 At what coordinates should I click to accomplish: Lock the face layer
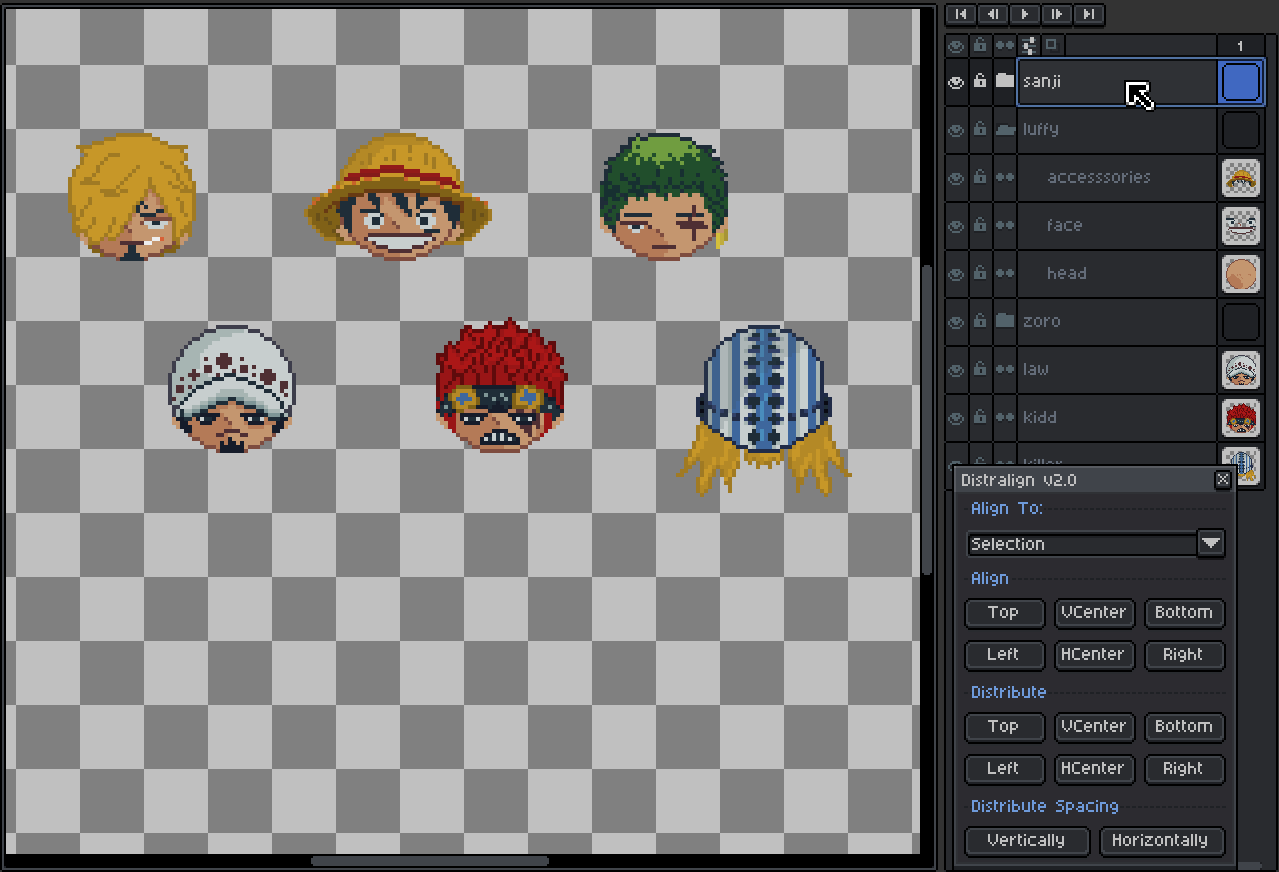point(980,225)
